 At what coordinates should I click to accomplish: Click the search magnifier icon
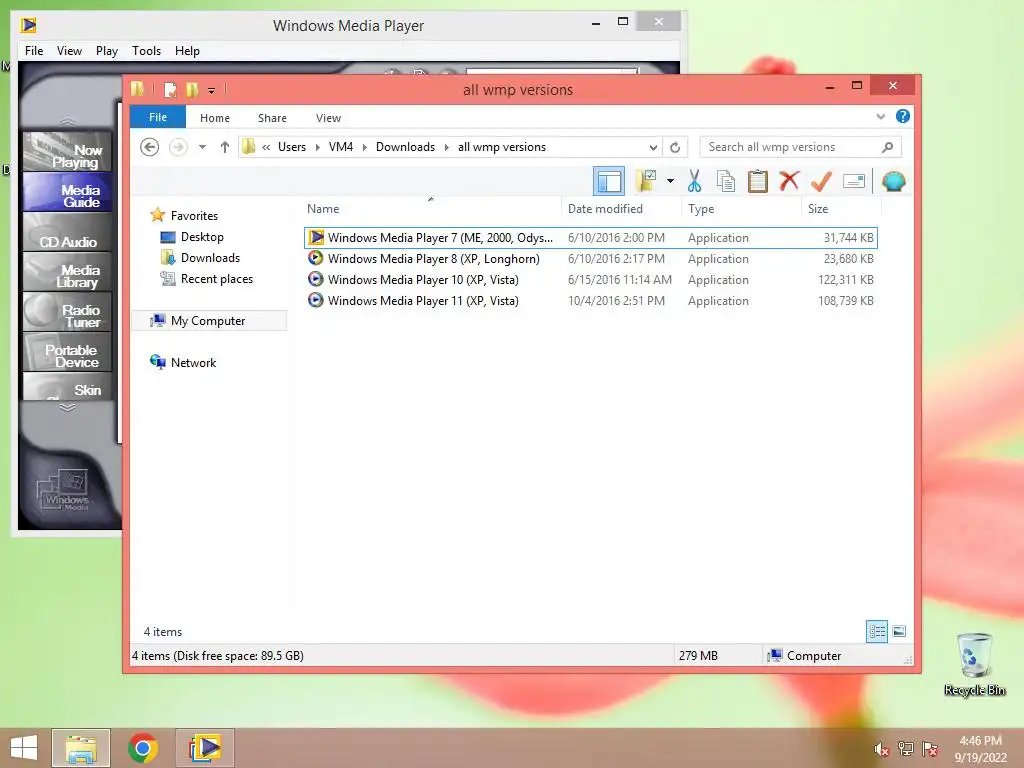(x=887, y=147)
